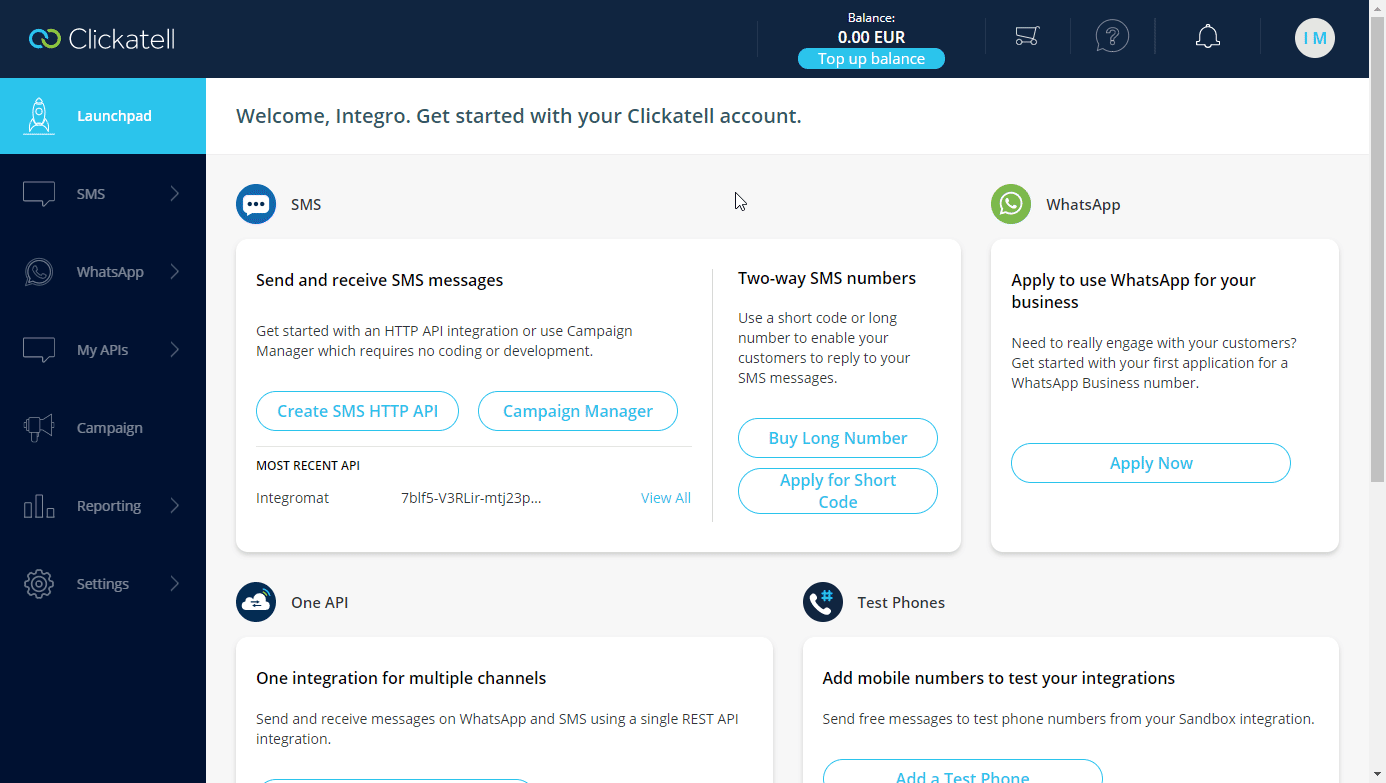Viewport: 1386px width, 783px height.
Task: Click the page vertical scrollbar
Action: coord(1377,250)
